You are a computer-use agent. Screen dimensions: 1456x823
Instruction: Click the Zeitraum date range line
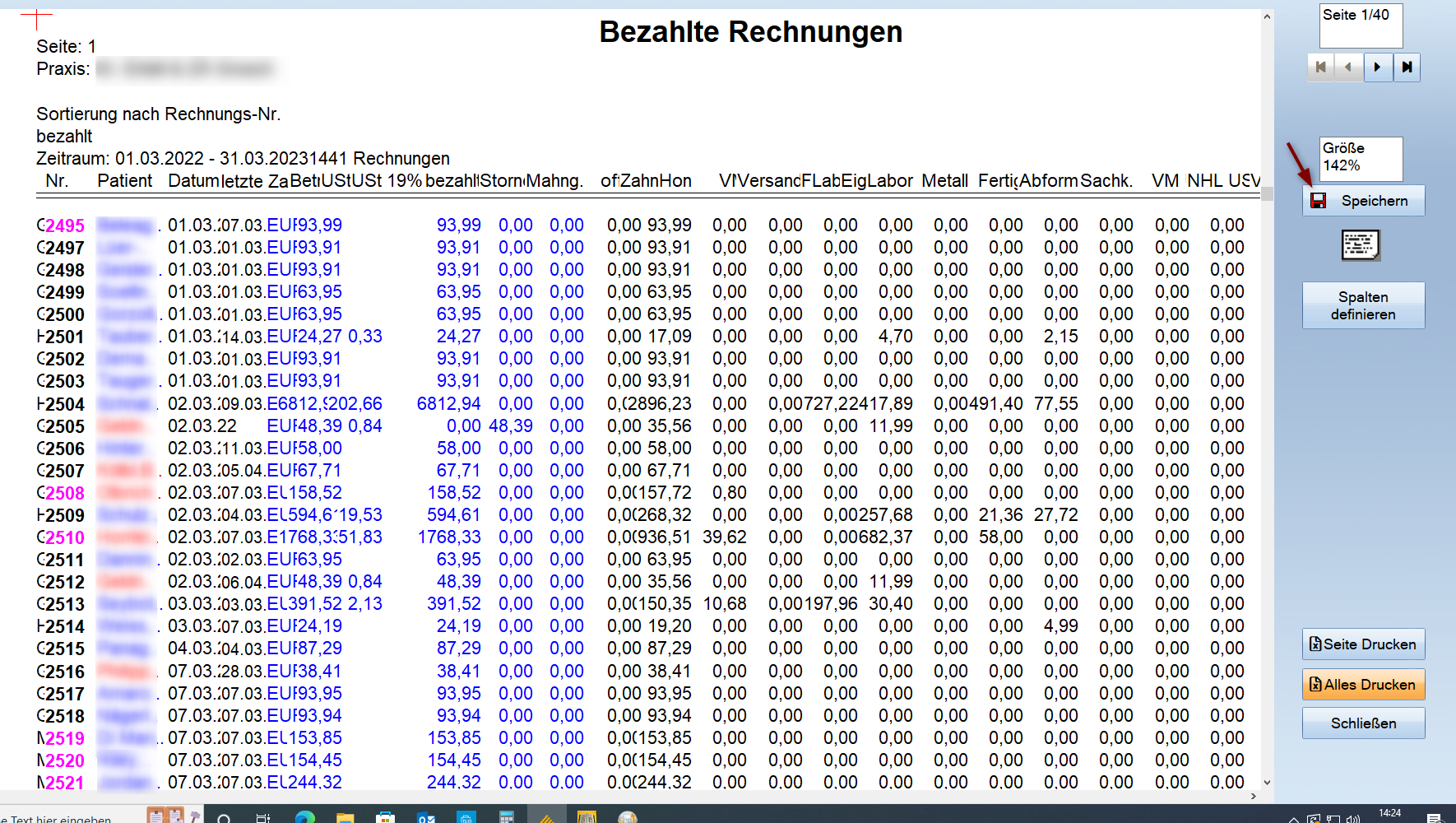pyautogui.click(x=243, y=158)
